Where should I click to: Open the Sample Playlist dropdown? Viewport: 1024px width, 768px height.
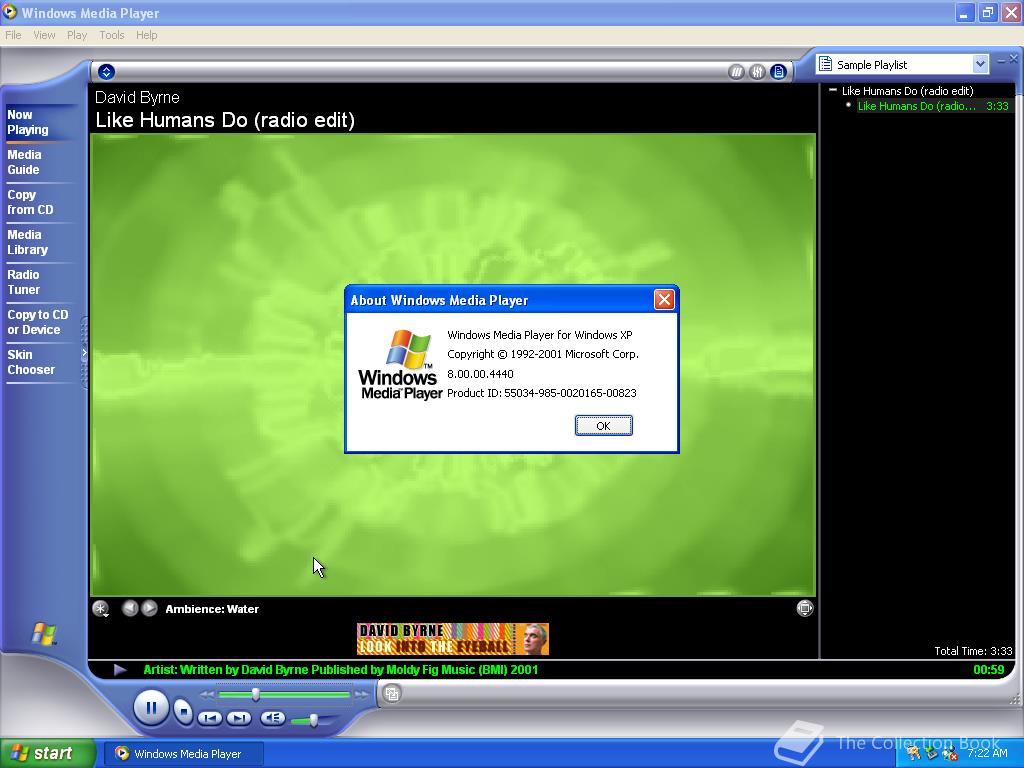(980, 64)
